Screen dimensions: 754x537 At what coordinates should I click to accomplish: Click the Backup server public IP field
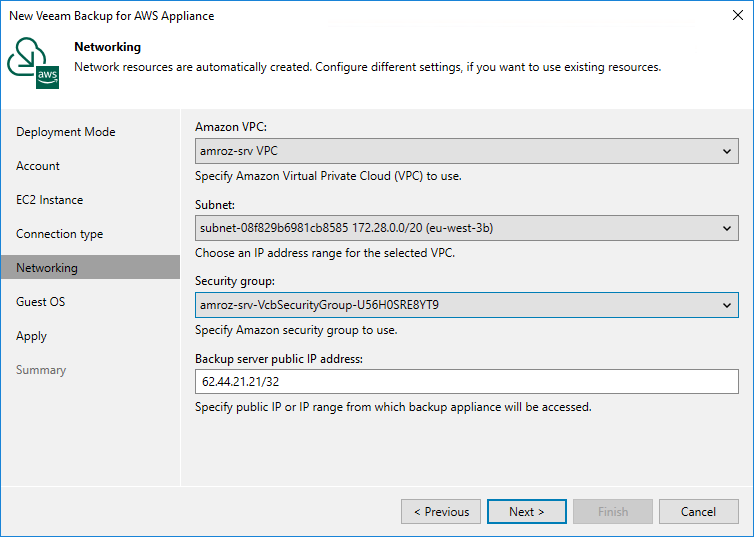click(466, 382)
